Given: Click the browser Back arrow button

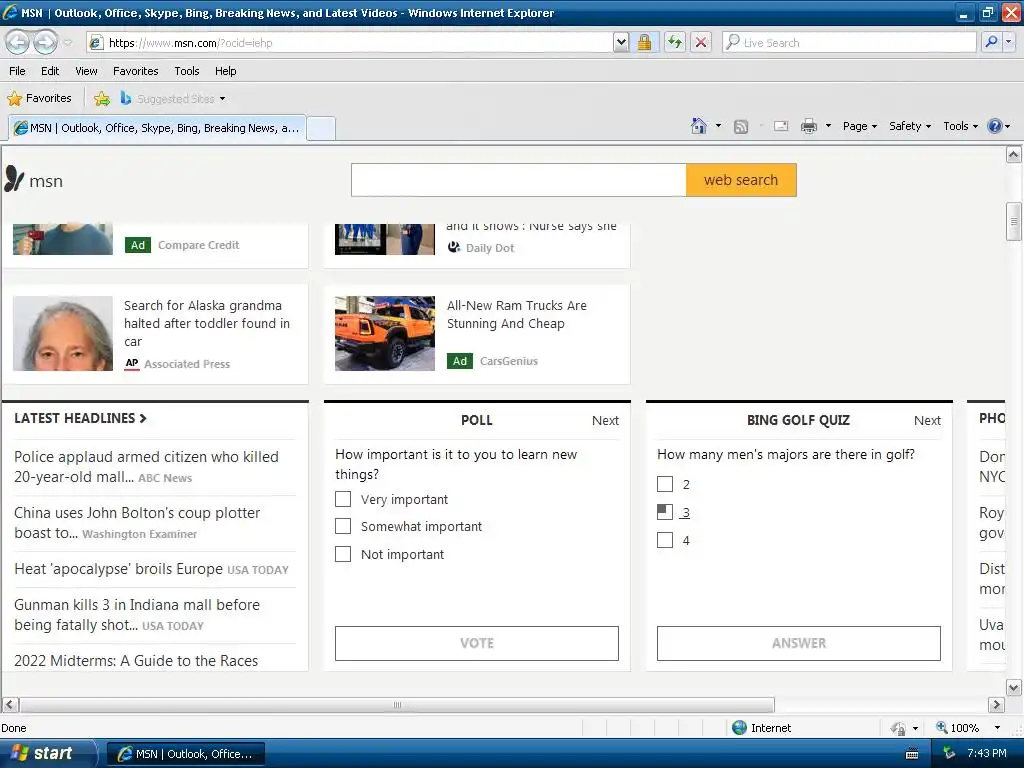Looking at the screenshot, I should click(x=18, y=42).
